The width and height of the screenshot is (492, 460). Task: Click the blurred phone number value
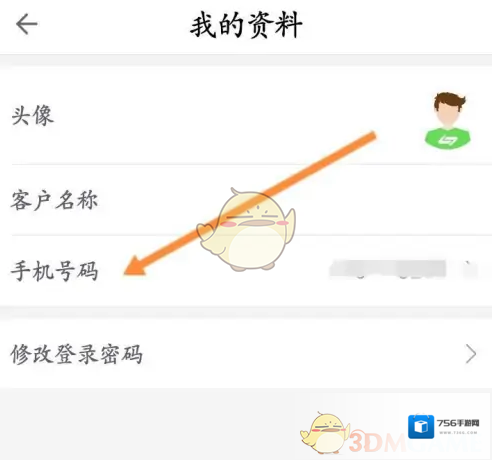click(388, 269)
